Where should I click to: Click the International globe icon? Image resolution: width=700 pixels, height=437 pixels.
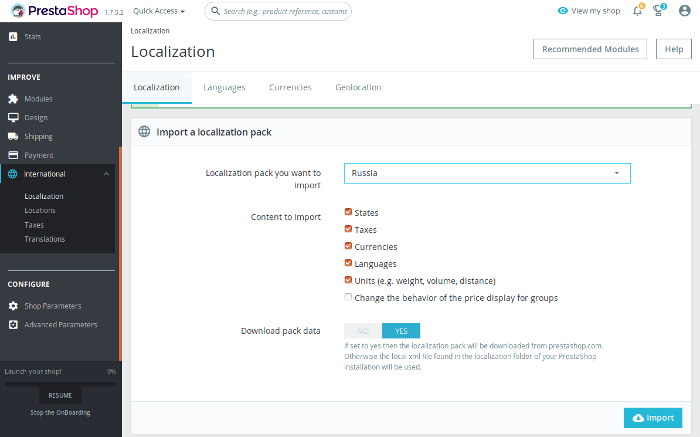click(12, 174)
